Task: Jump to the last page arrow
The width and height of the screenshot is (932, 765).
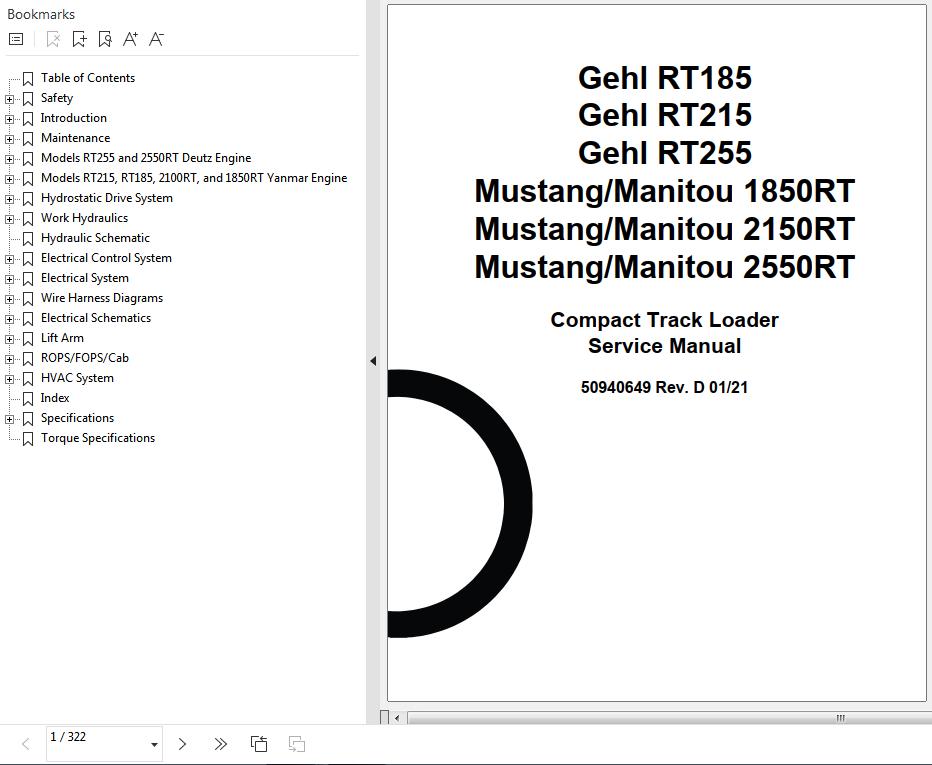Action: pos(221,744)
